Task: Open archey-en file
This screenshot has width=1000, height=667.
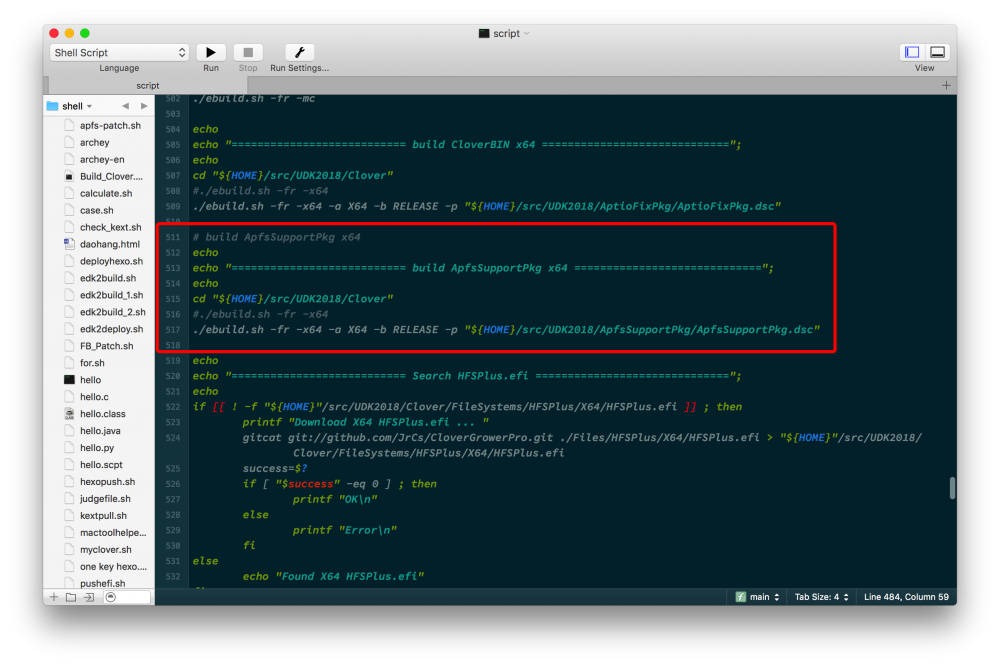Action: pyautogui.click(x=102, y=159)
